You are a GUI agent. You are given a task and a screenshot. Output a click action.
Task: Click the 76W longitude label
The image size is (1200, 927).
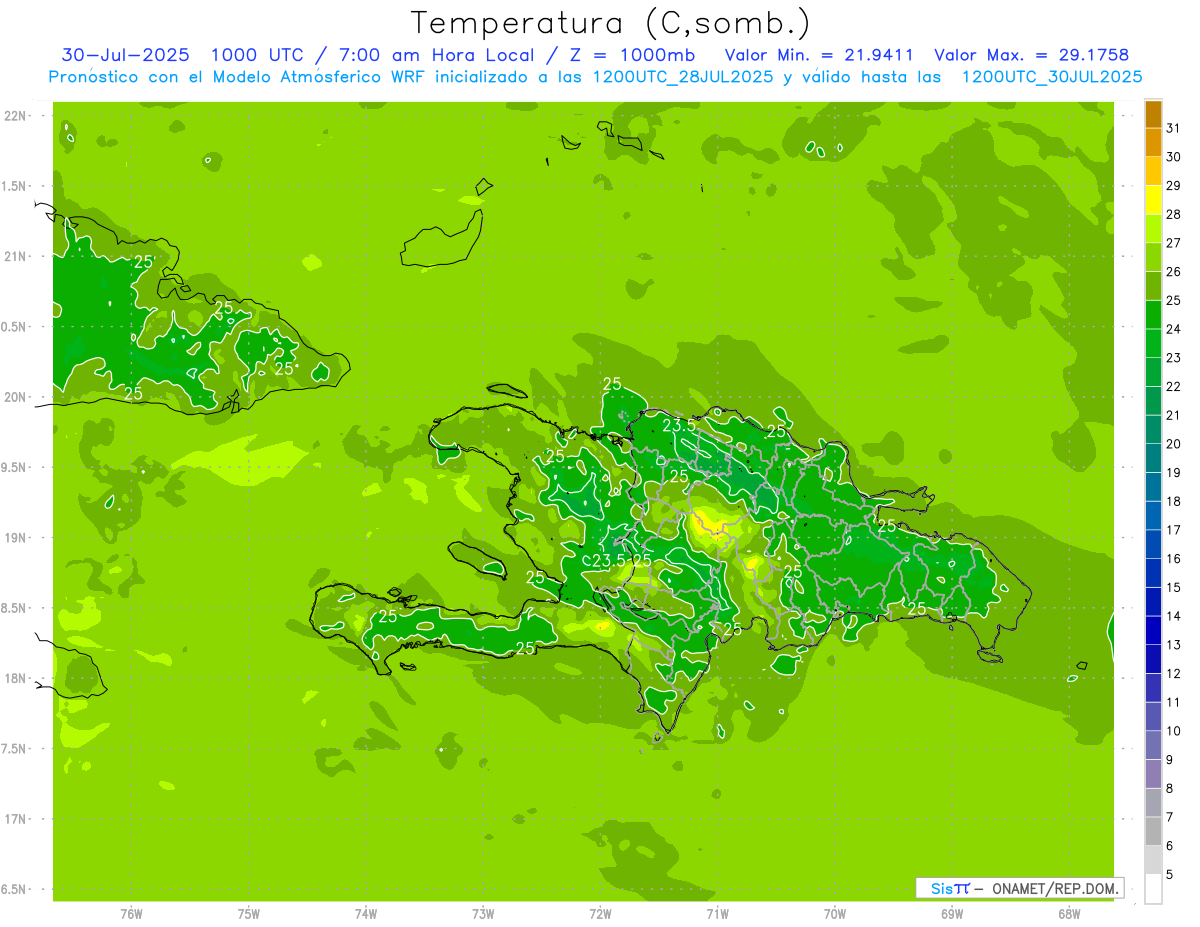(x=131, y=913)
